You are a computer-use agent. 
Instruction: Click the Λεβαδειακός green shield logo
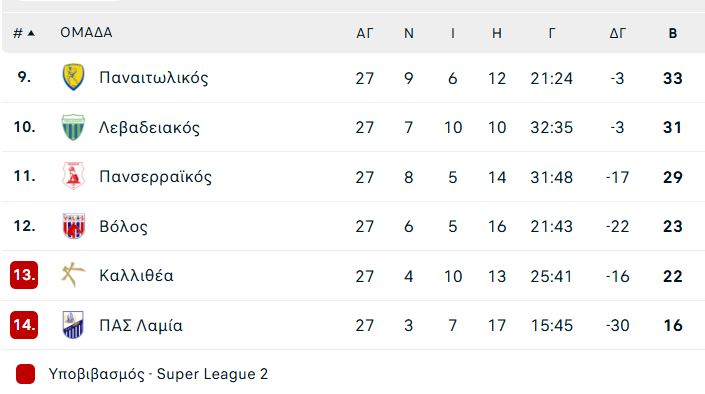(73, 127)
